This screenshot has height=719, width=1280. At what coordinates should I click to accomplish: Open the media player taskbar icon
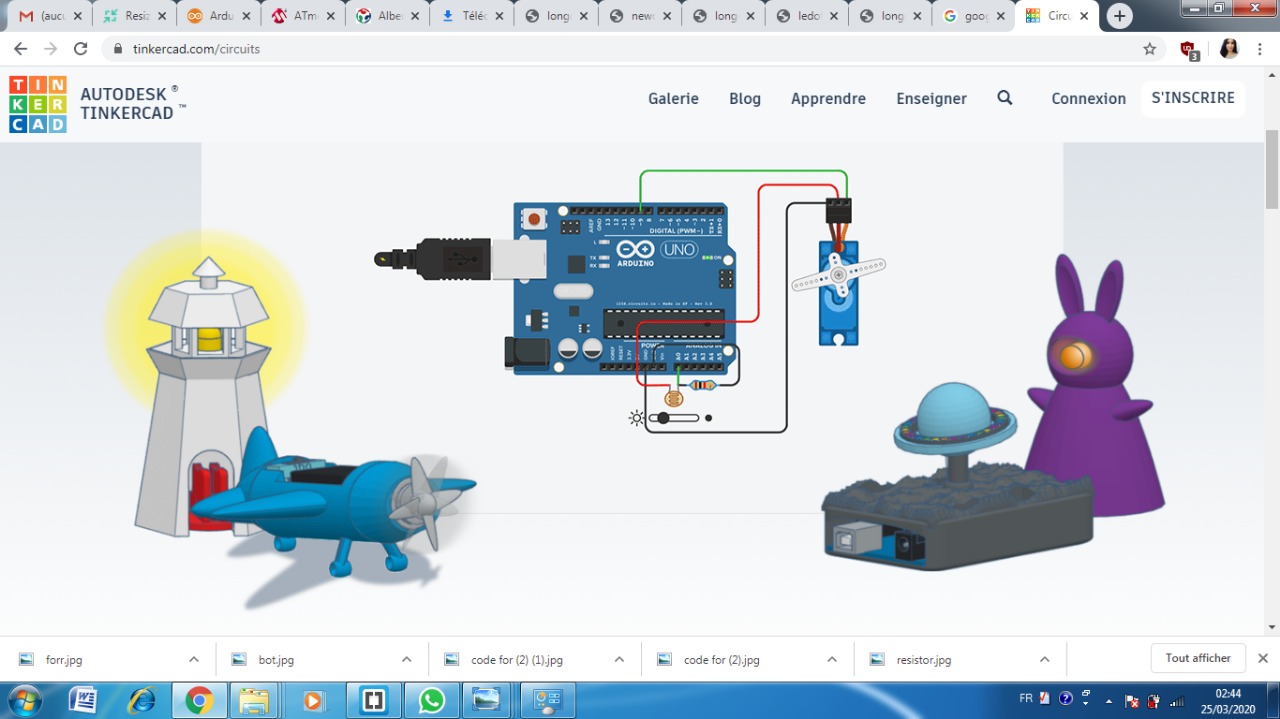click(x=313, y=700)
